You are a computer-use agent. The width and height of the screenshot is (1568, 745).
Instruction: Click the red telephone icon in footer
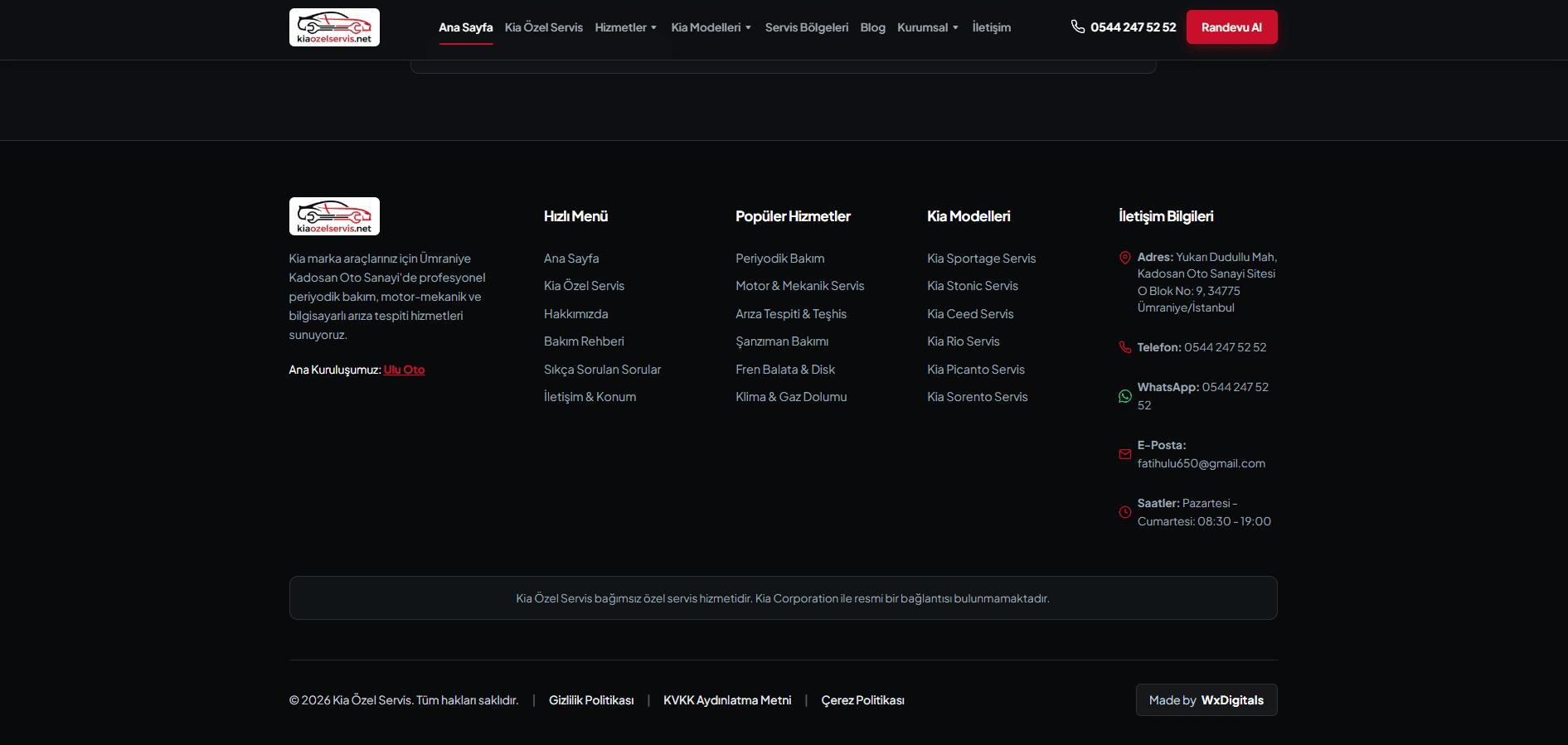(1125, 347)
